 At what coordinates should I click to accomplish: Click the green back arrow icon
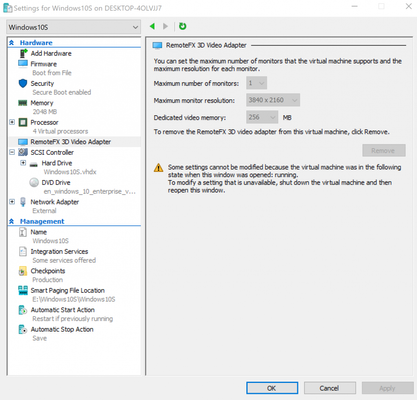152,26
